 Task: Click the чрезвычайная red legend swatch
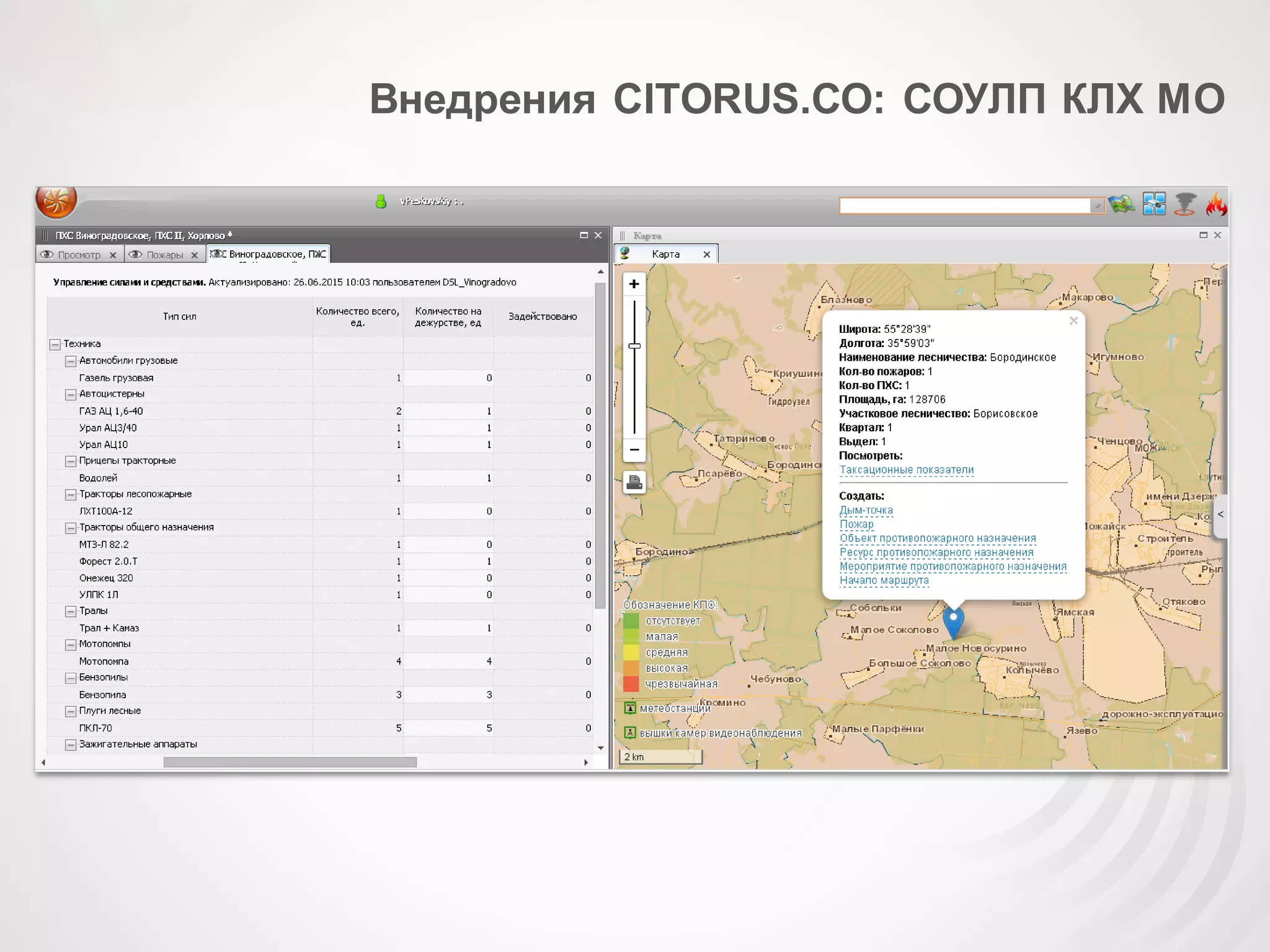631,684
